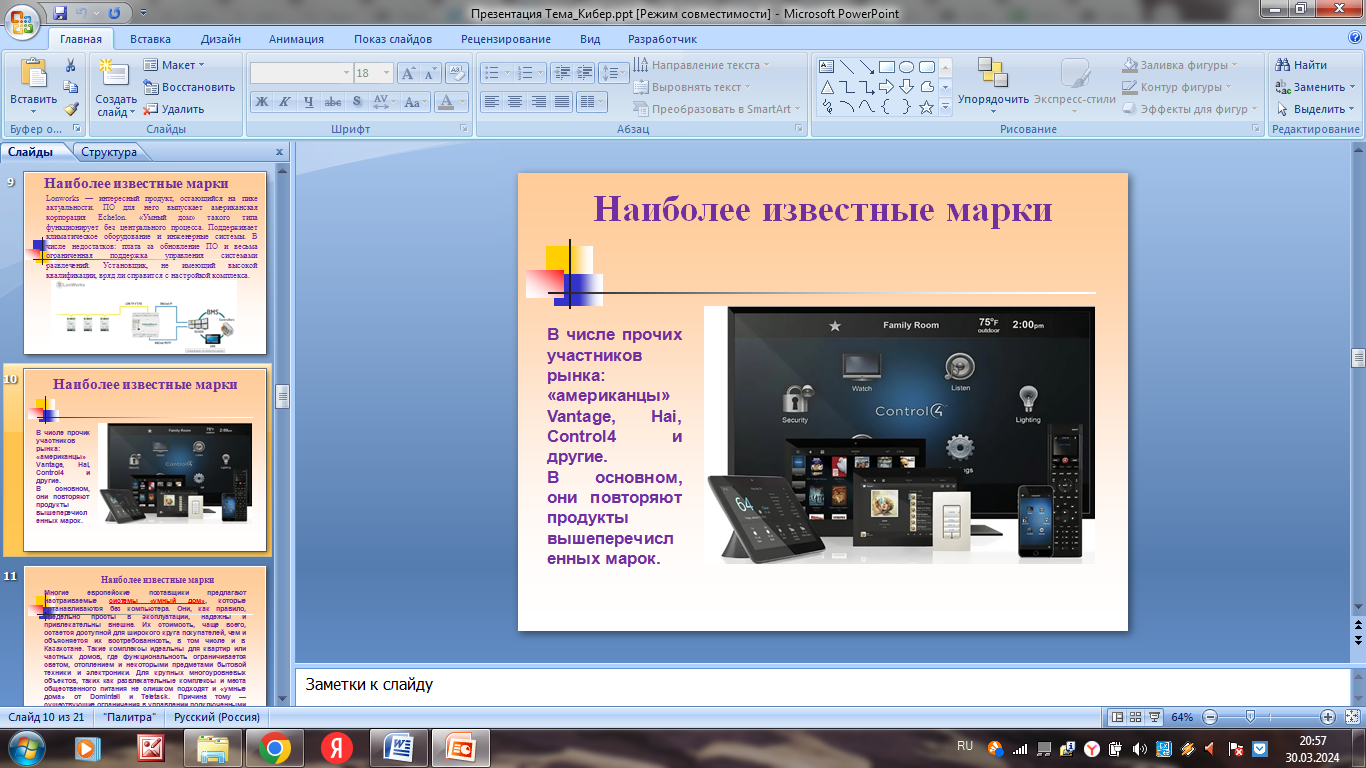Select the Oval shape in shapes gallery
The height and width of the screenshot is (768, 1366).
click(x=907, y=67)
